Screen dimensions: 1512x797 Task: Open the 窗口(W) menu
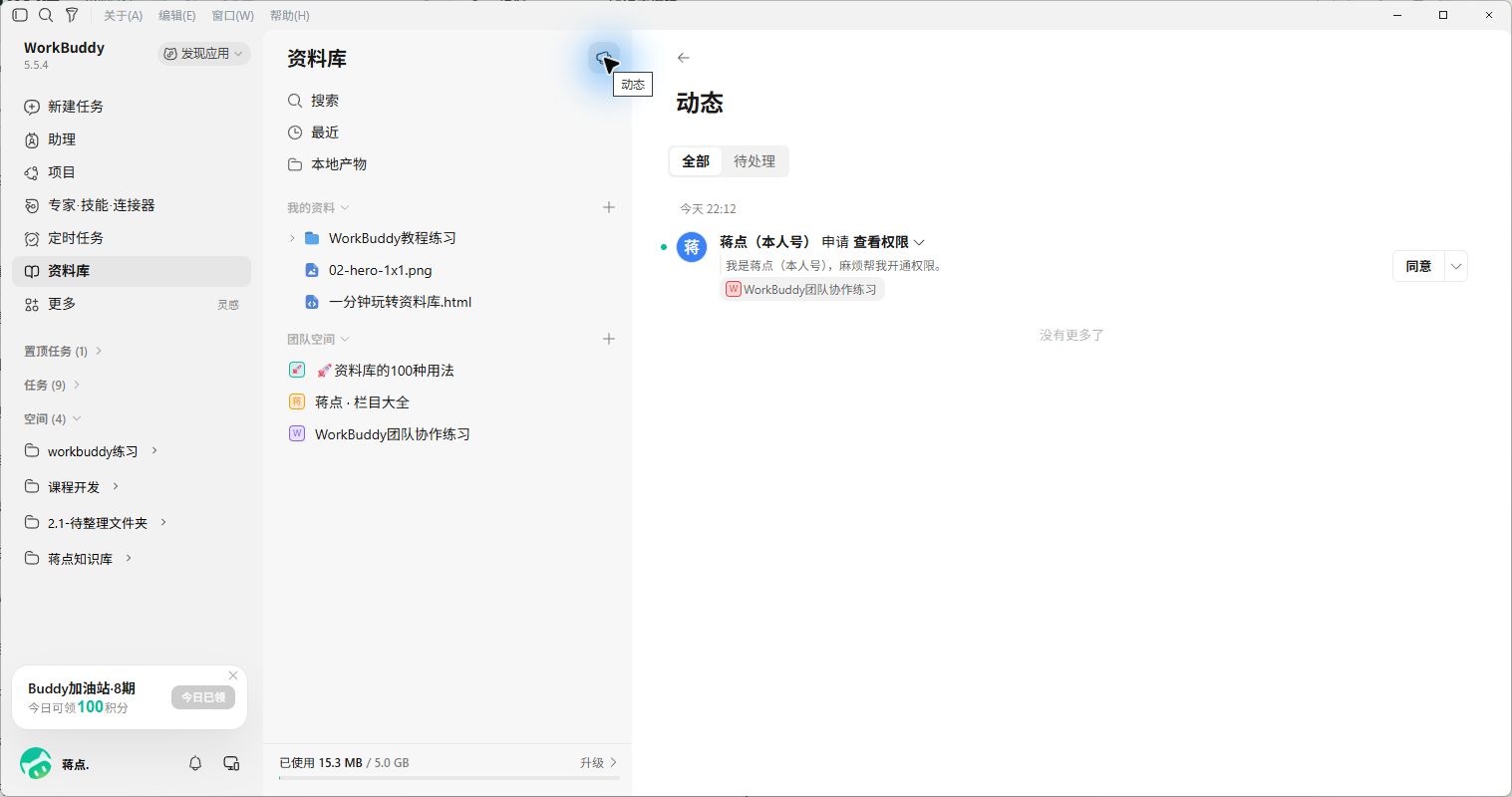[x=232, y=15]
